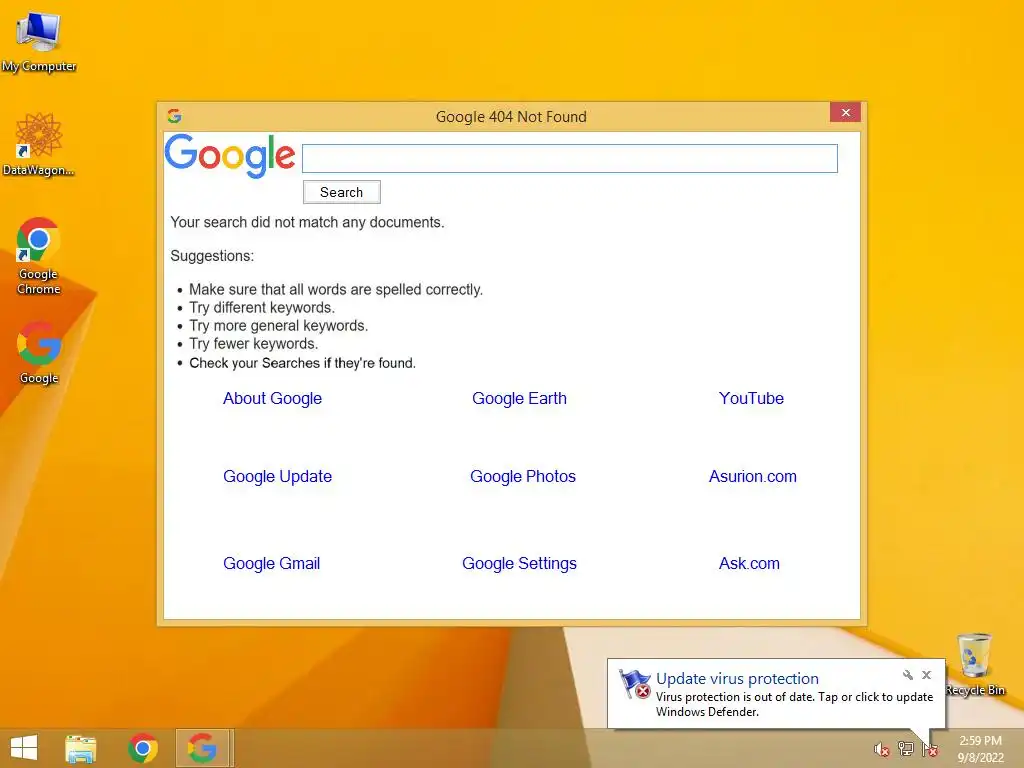
Task: Open the Recycle Bin on desktop
Action: click(975, 664)
